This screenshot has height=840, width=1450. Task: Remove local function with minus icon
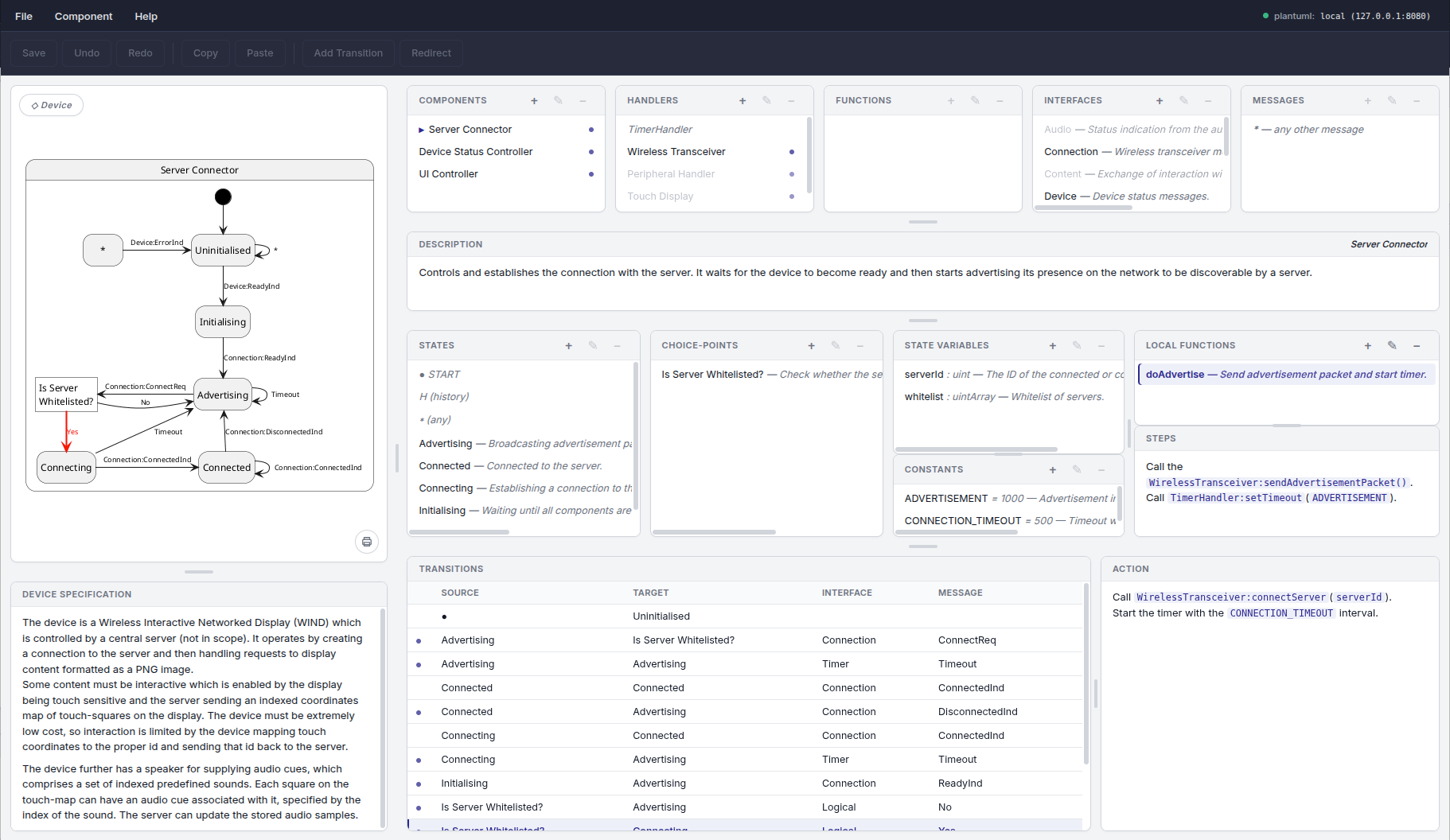(1417, 346)
